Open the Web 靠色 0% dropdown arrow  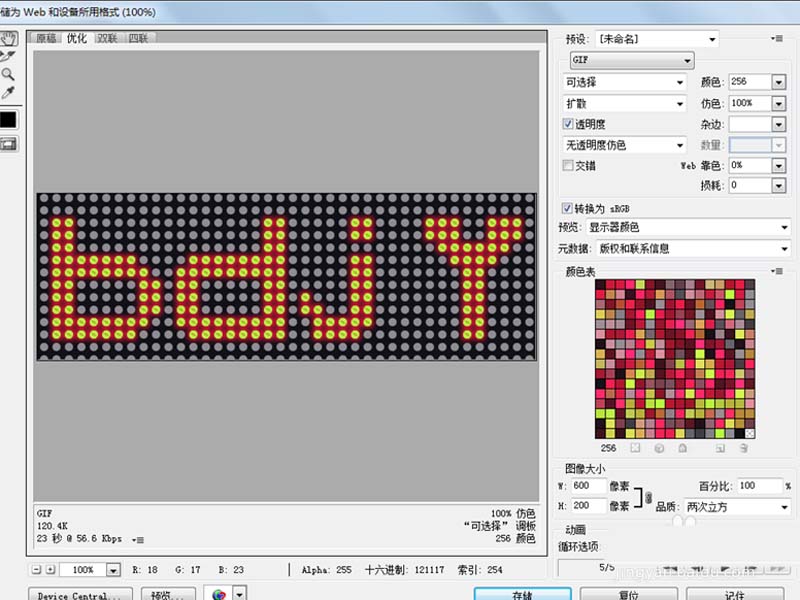click(x=779, y=165)
